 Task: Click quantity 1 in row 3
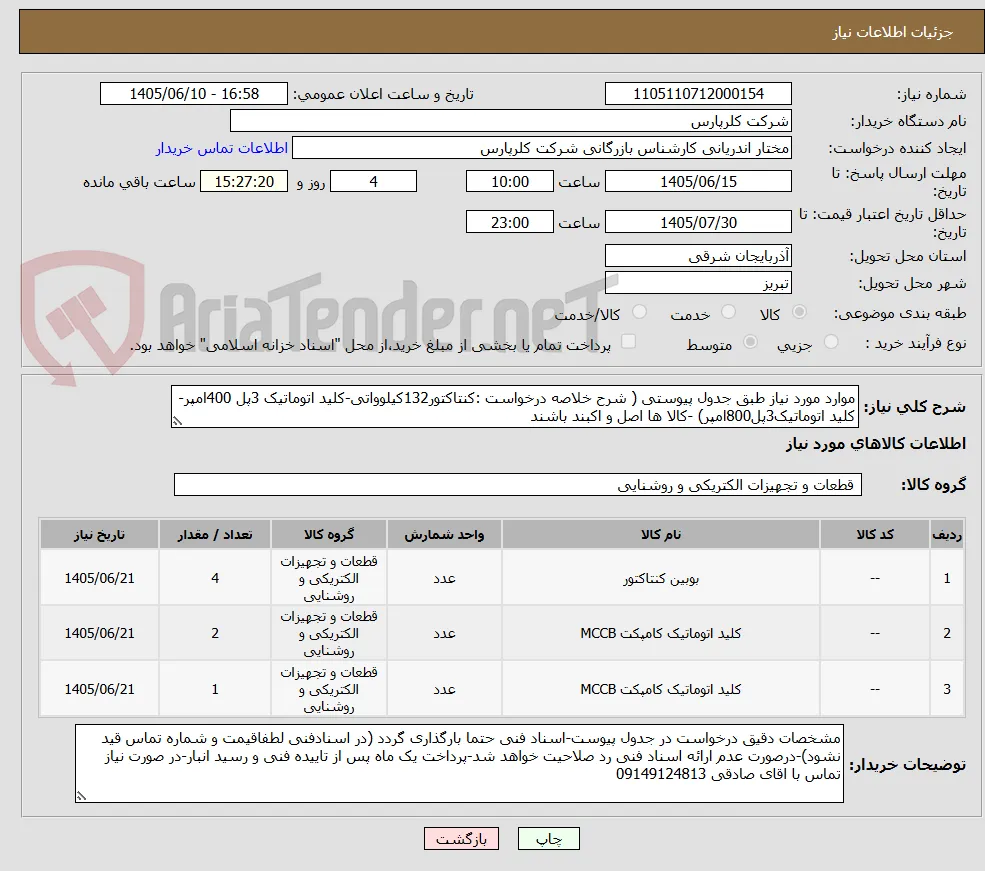pos(215,689)
